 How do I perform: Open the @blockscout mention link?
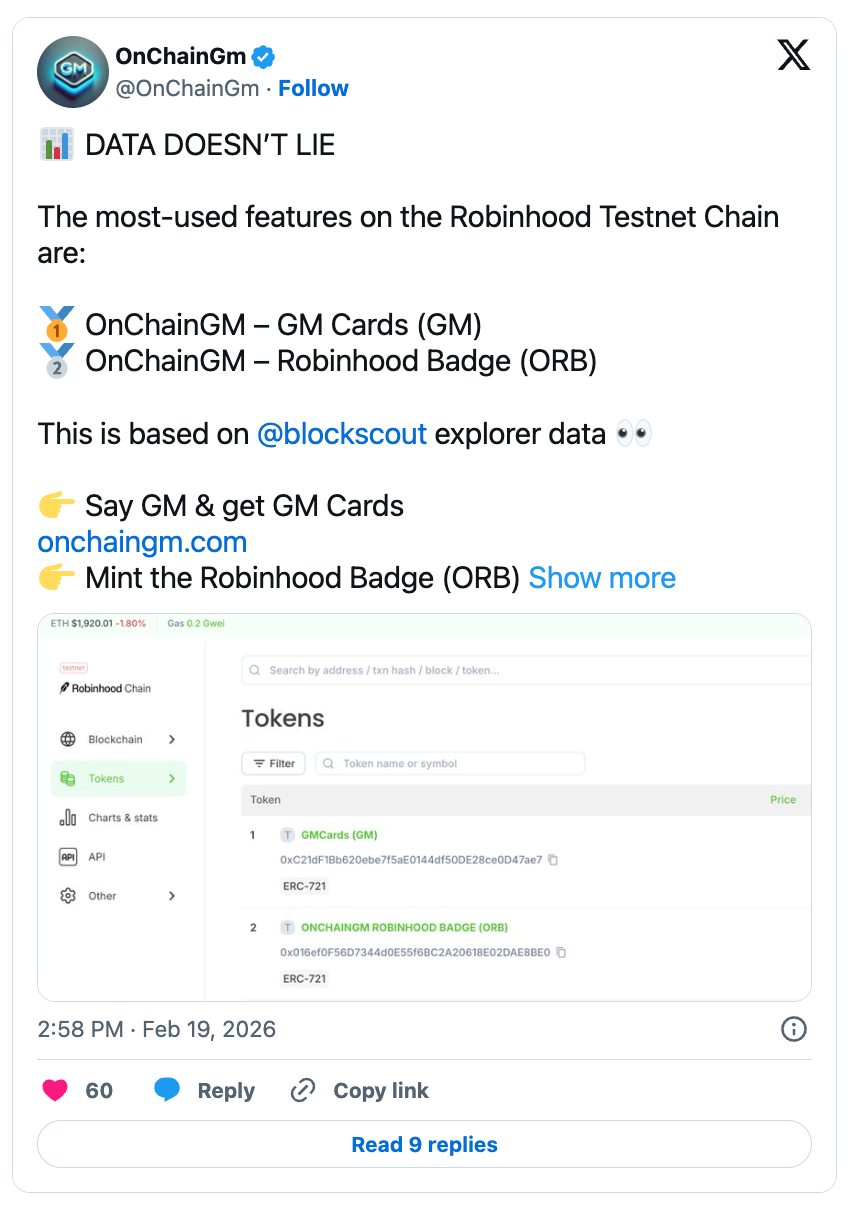click(342, 434)
